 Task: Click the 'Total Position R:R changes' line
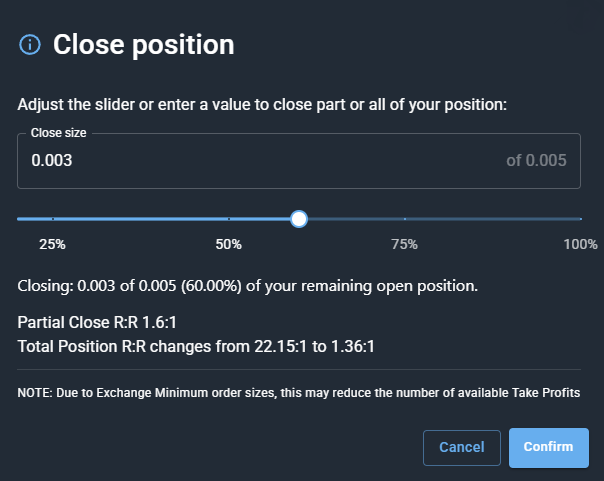tap(196, 346)
